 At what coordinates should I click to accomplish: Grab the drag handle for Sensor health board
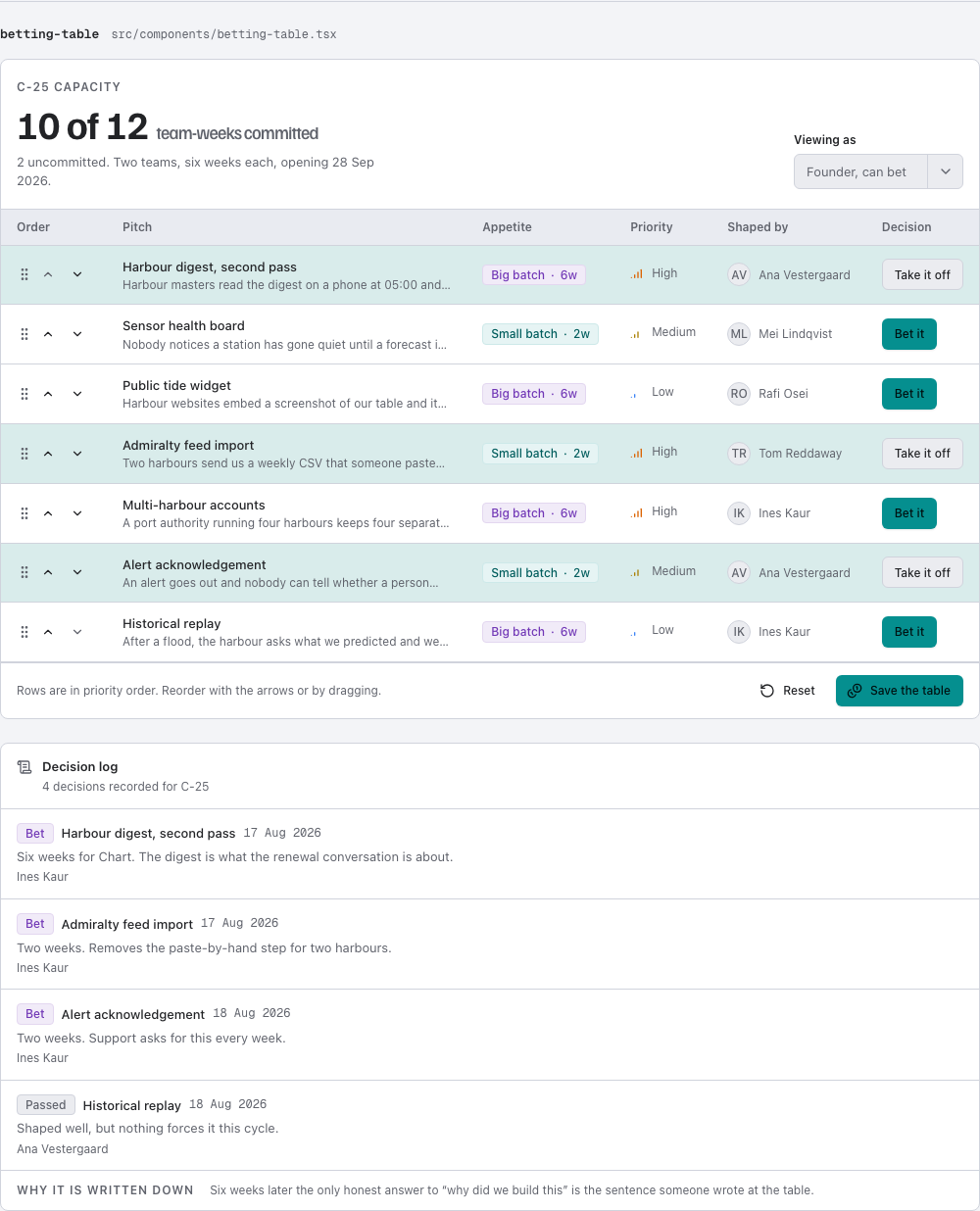(x=24, y=334)
